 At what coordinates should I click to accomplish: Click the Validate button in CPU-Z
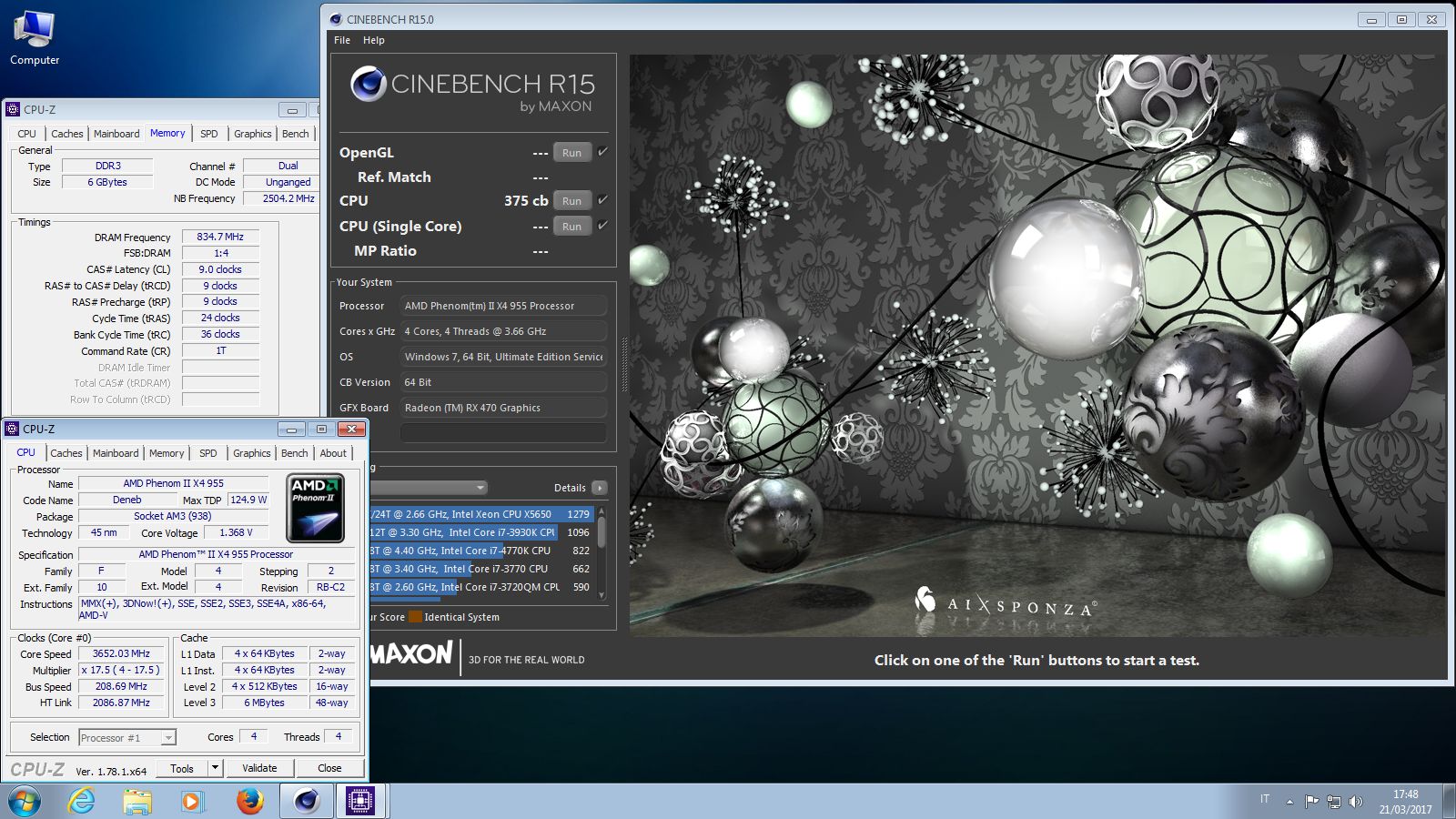259,769
